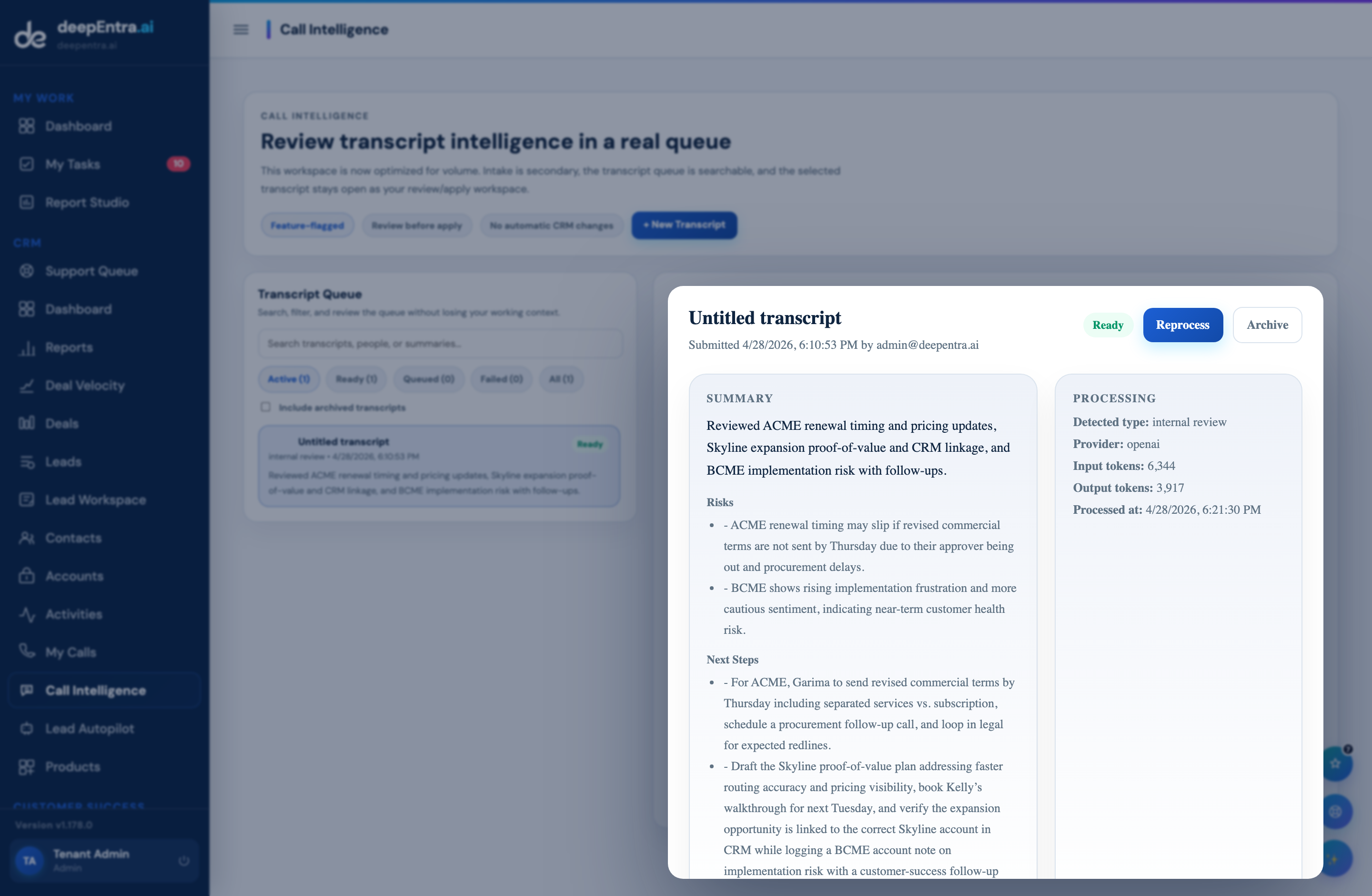The image size is (1372, 896).
Task: Open Call Intelligence sidebar icon
Action: pos(27,690)
